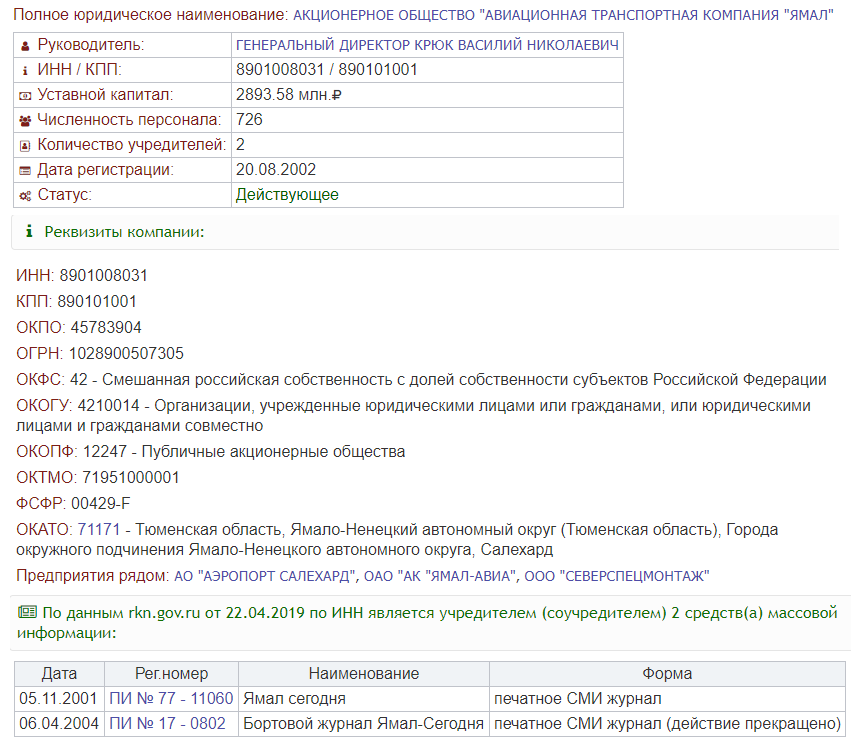Viewport: 858px width, 748px height.
Task: Open the full legal company name link
Action: (x=564, y=15)
